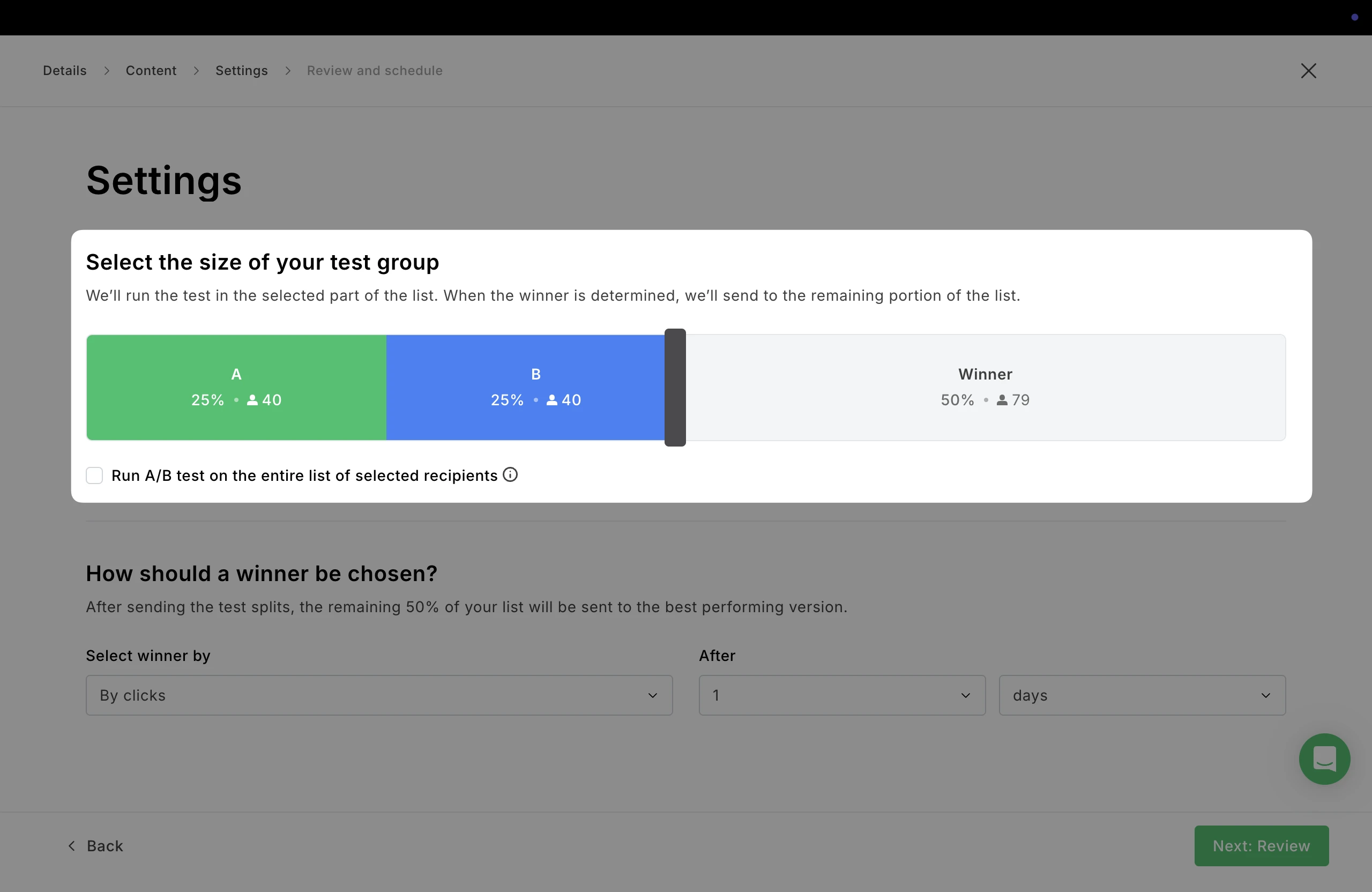Jump to Review and schedule step
Image resolution: width=1372 pixels, height=892 pixels.
pyautogui.click(x=375, y=71)
